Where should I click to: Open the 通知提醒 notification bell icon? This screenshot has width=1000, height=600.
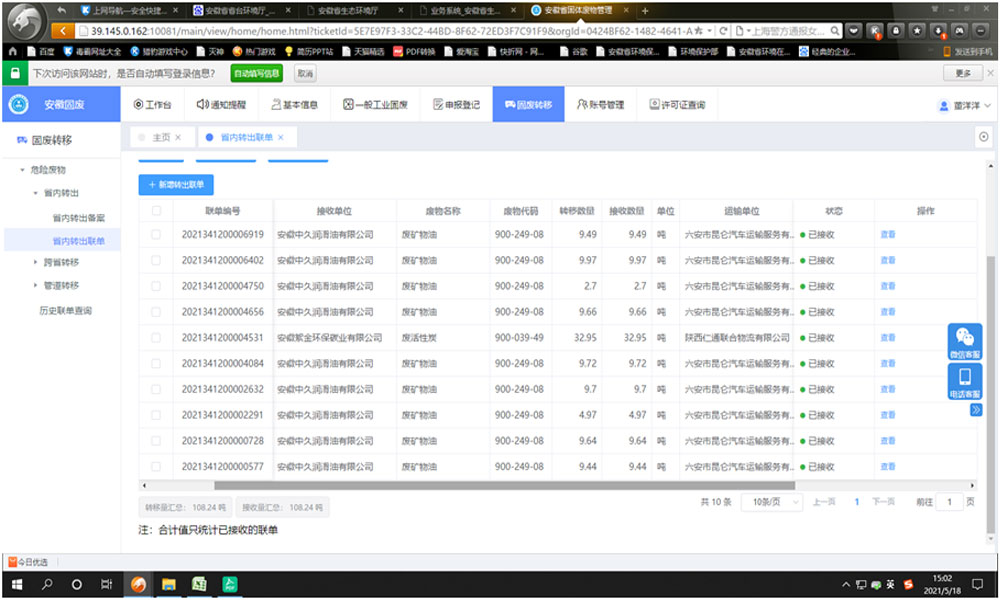pos(202,102)
